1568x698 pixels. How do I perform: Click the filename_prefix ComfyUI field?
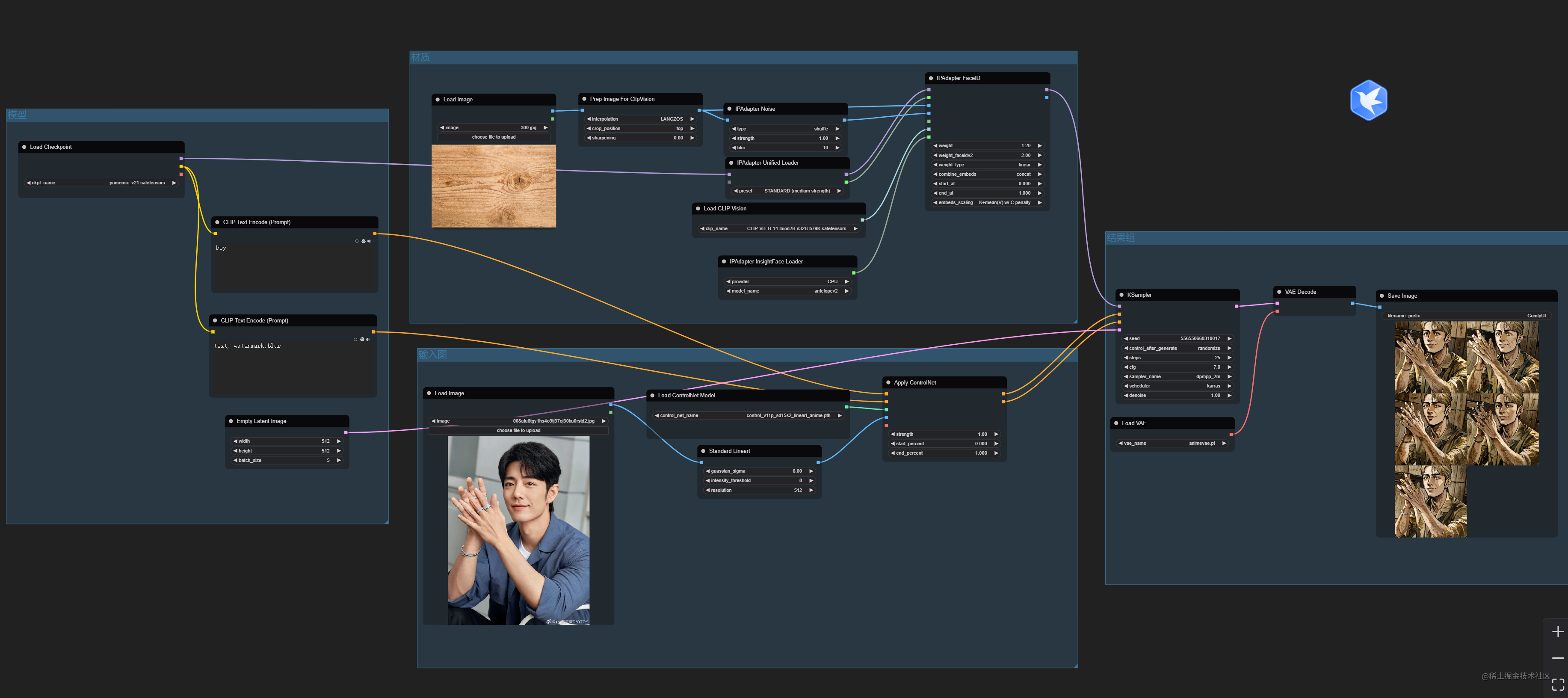[x=1466, y=315]
